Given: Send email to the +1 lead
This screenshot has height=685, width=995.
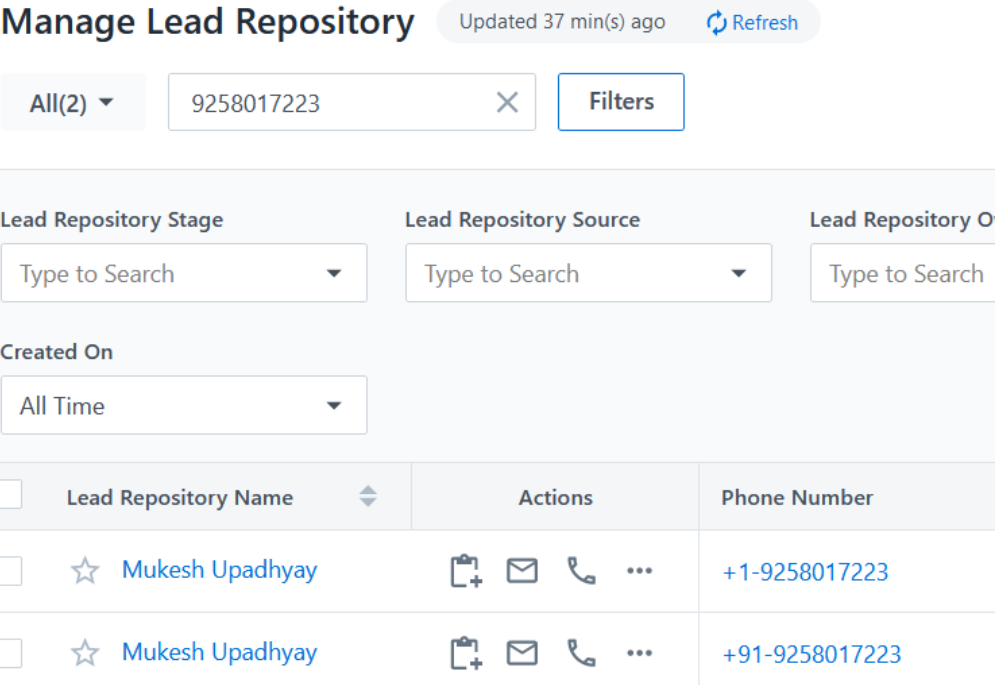Looking at the screenshot, I should coord(522,571).
